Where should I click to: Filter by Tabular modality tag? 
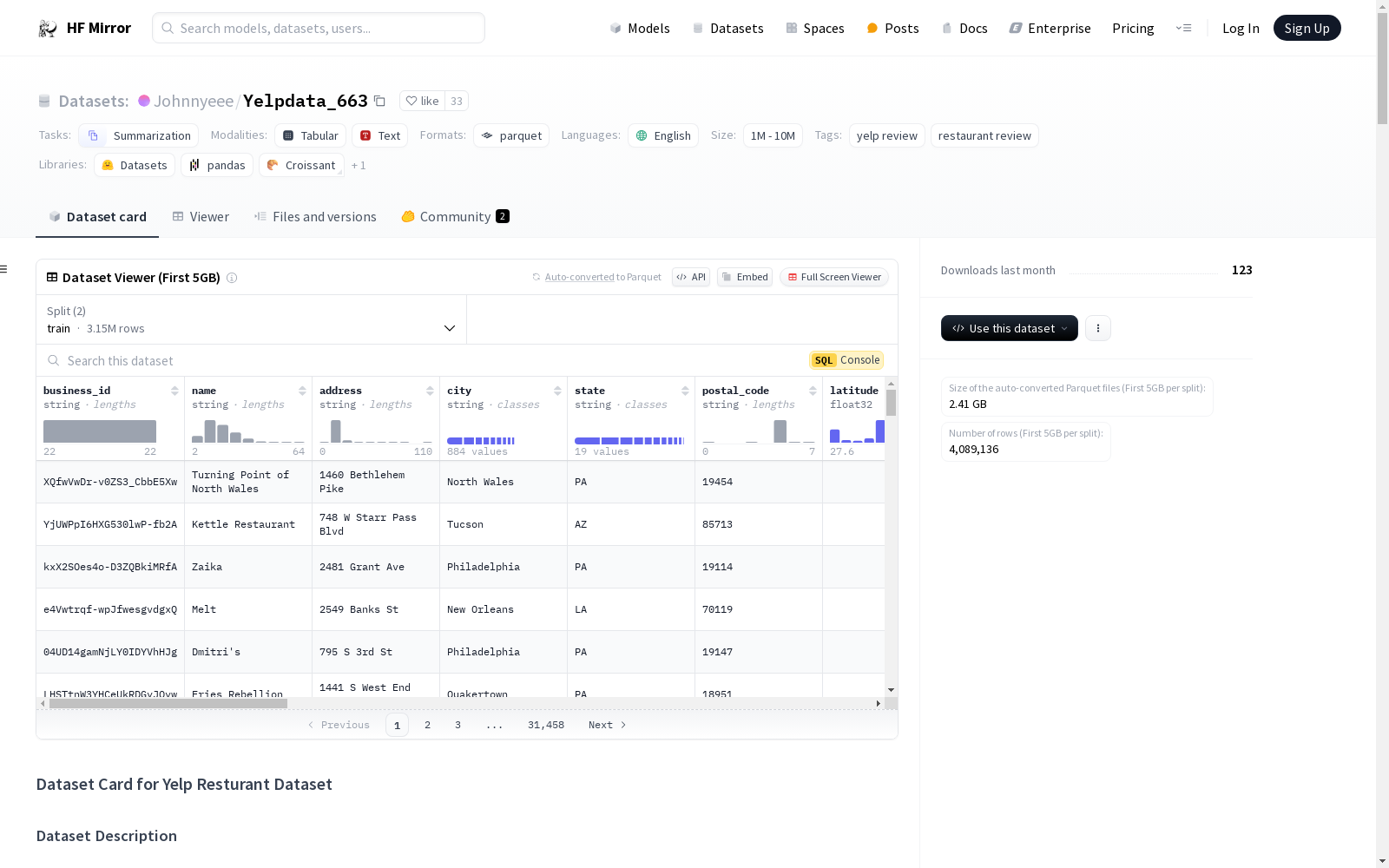[311, 135]
